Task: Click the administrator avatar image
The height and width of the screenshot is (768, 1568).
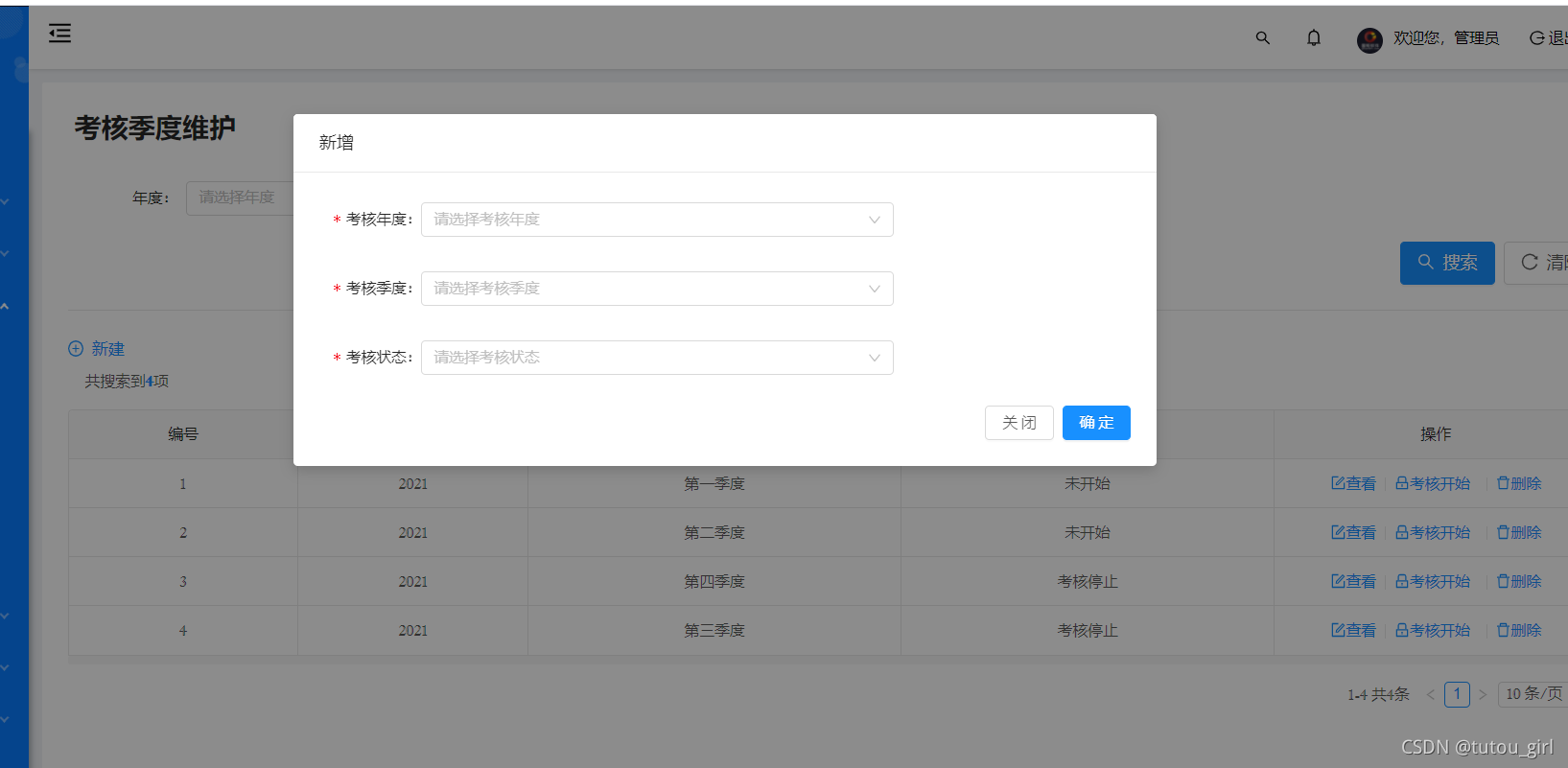Action: click(1369, 40)
